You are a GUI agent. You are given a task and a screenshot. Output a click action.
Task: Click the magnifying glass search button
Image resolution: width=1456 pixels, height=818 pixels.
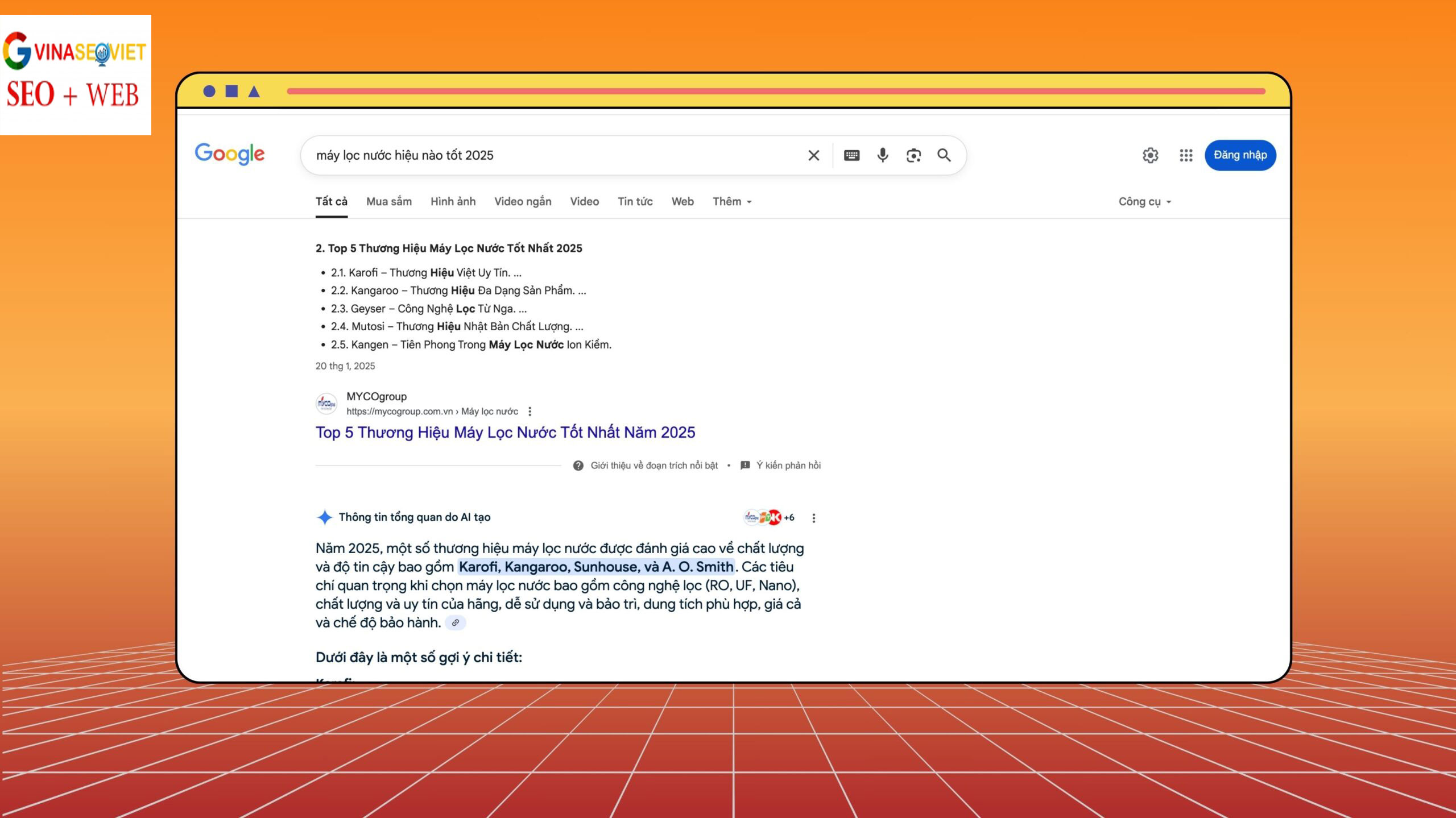click(944, 155)
